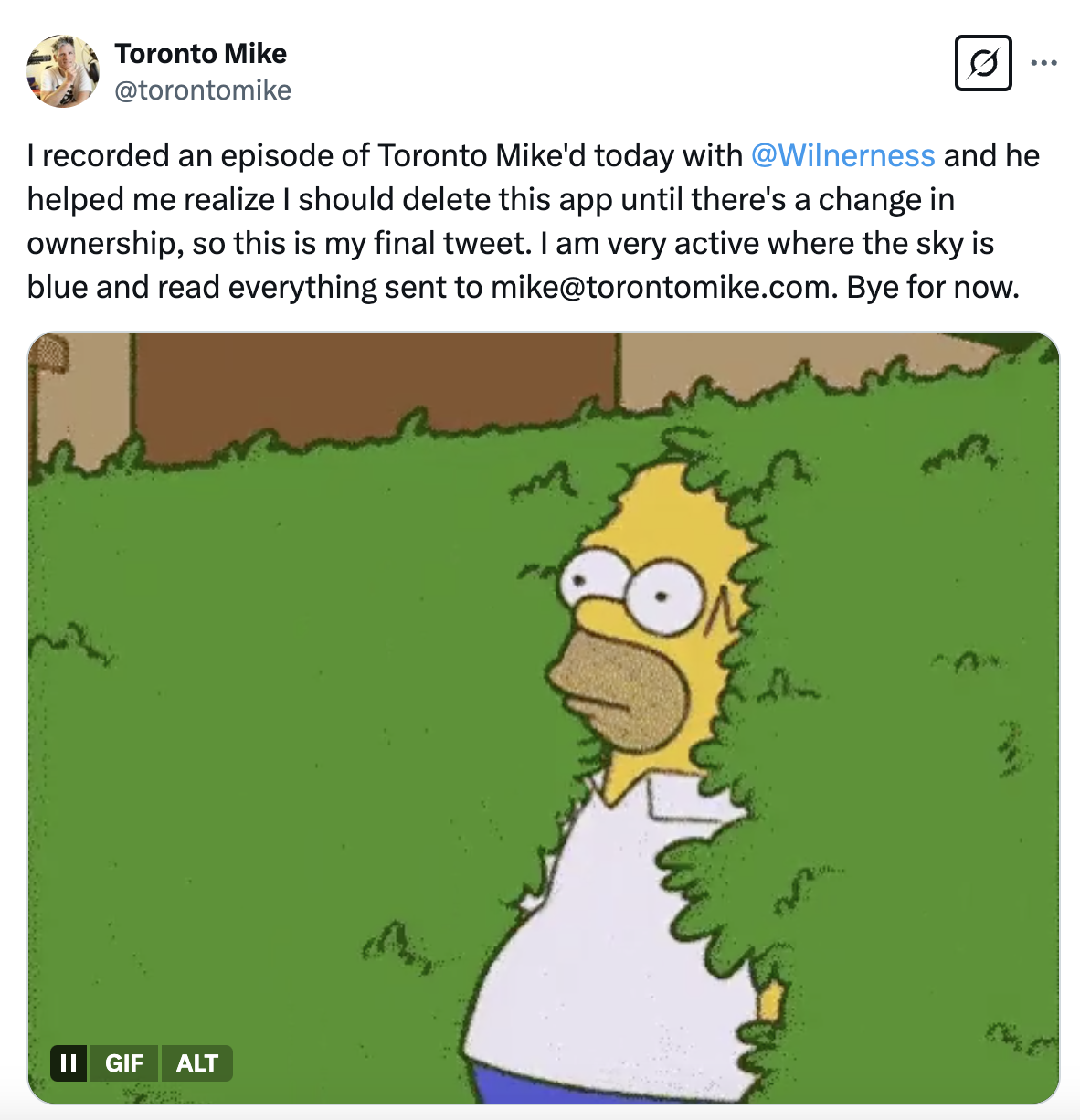Image resolution: width=1080 pixels, height=1120 pixels.
Task: Open the Toronto Mike display name
Action: pyautogui.click(x=201, y=54)
